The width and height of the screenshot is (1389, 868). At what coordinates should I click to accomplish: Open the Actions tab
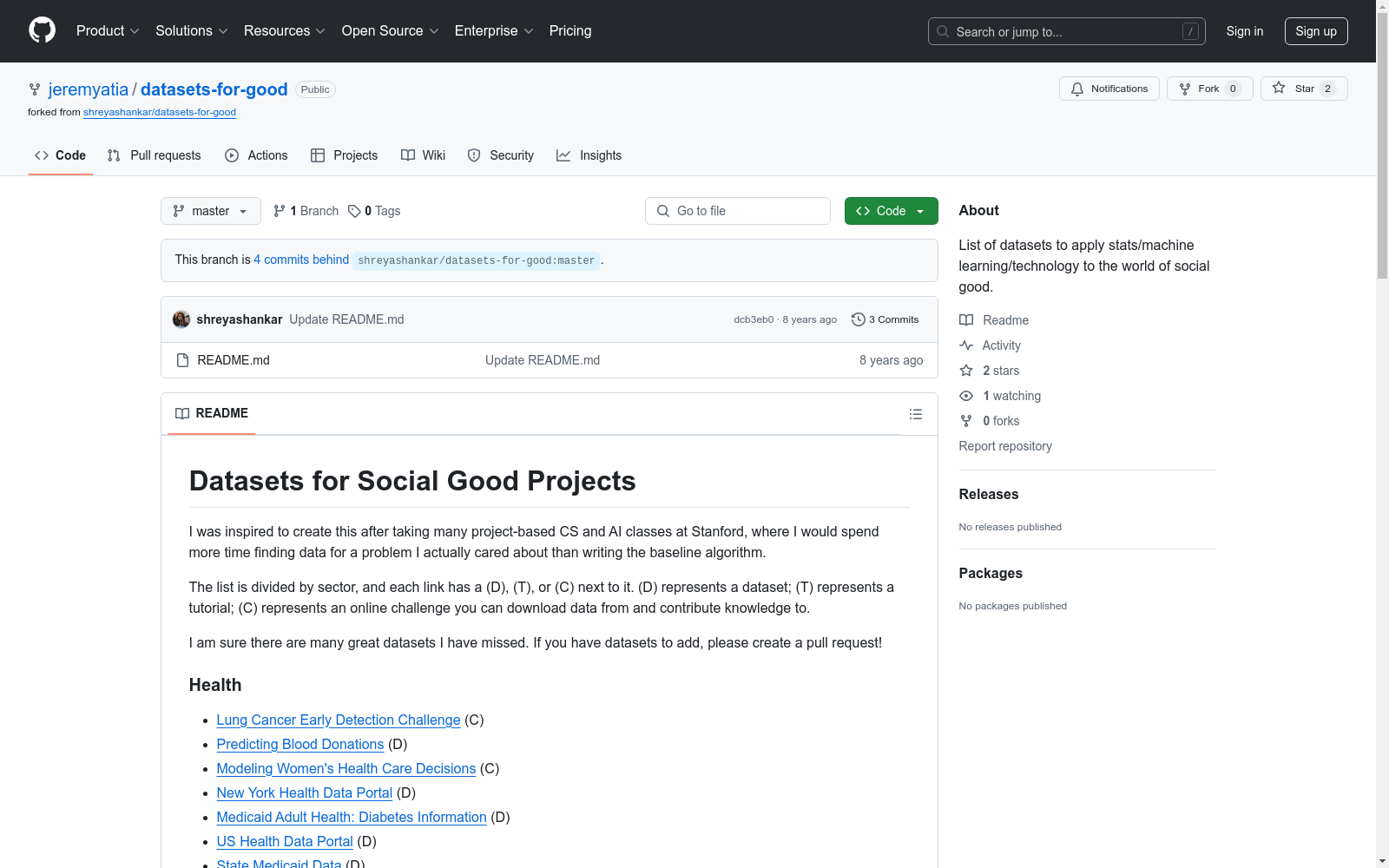pyautogui.click(x=256, y=155)
